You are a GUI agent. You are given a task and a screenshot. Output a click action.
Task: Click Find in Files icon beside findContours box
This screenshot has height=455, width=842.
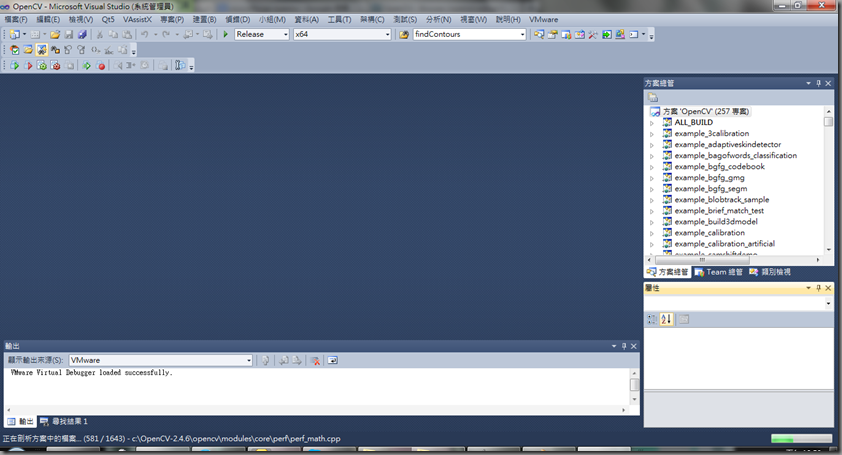pos(404,34)
